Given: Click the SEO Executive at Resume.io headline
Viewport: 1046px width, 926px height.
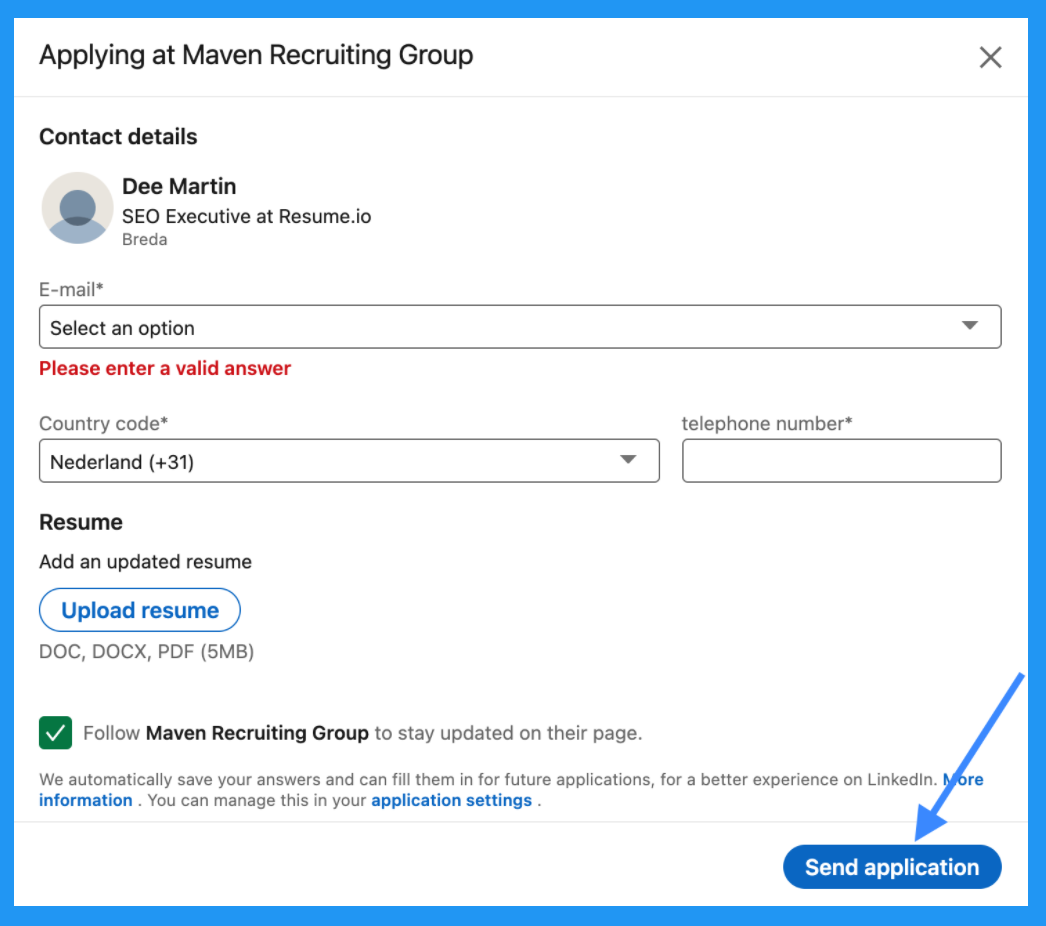Looking at the screenshot, I should (x=246, y=216).
